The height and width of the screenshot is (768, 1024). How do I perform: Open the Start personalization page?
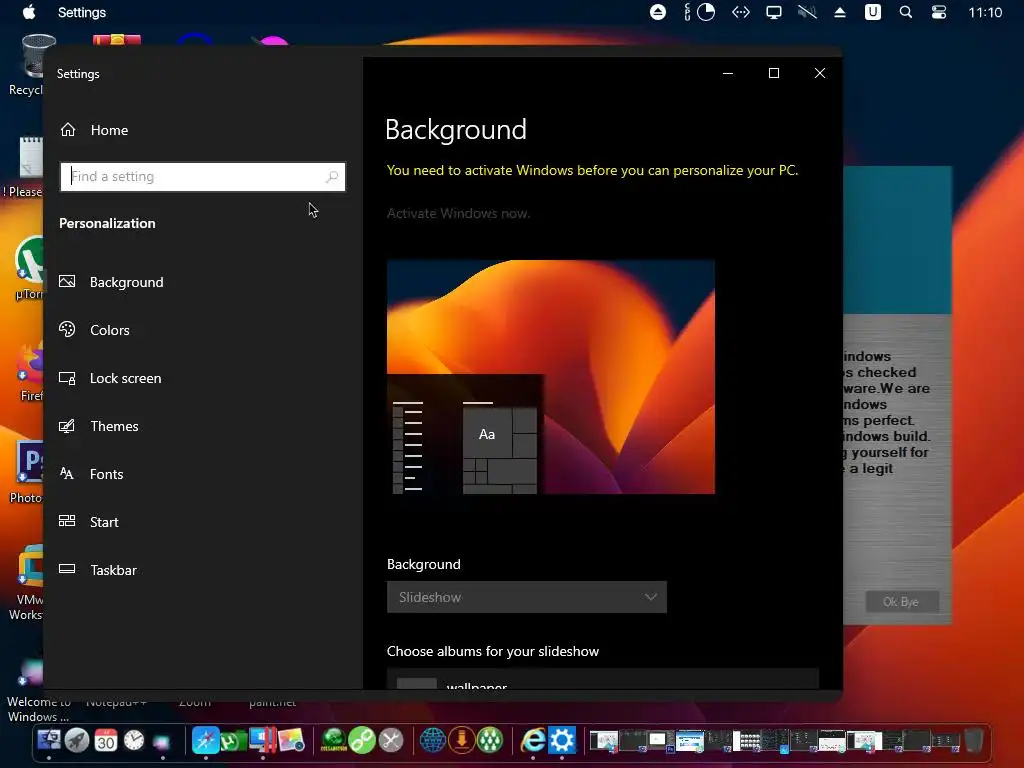coord(104,522)
